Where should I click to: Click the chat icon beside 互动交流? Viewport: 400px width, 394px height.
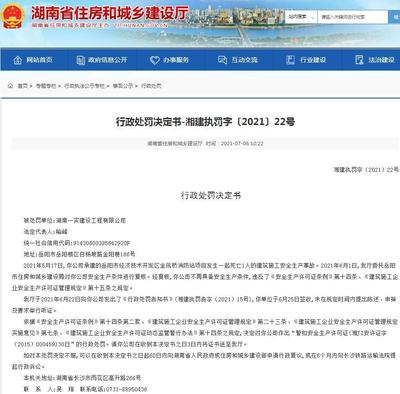coord(222,60)
